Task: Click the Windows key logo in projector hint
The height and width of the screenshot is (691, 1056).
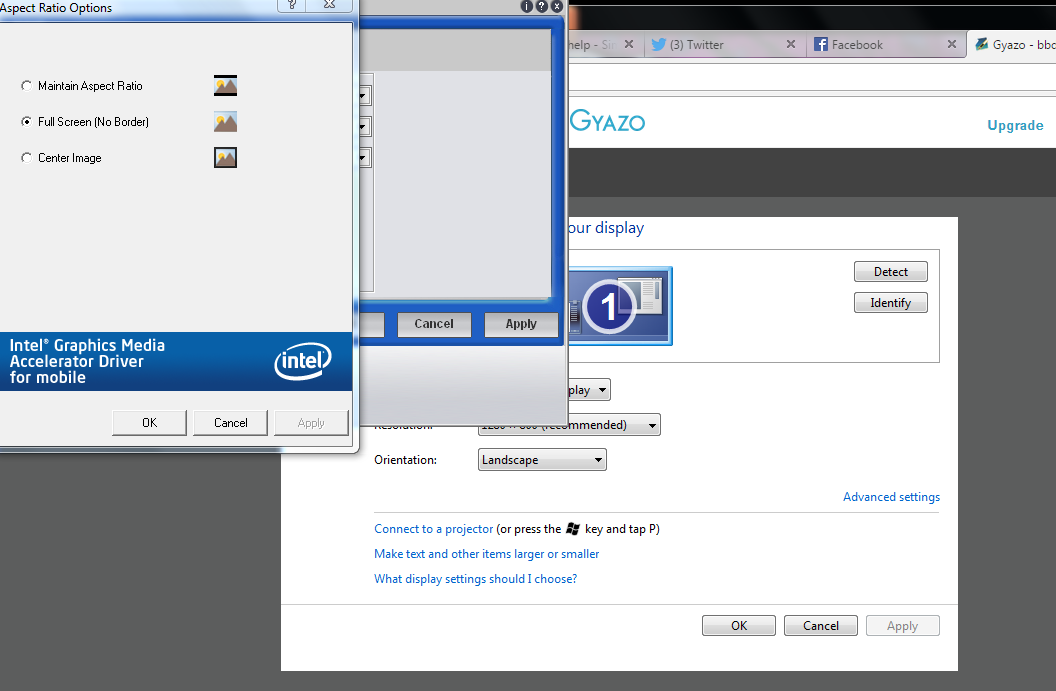Action: click(x=573, y=529)
